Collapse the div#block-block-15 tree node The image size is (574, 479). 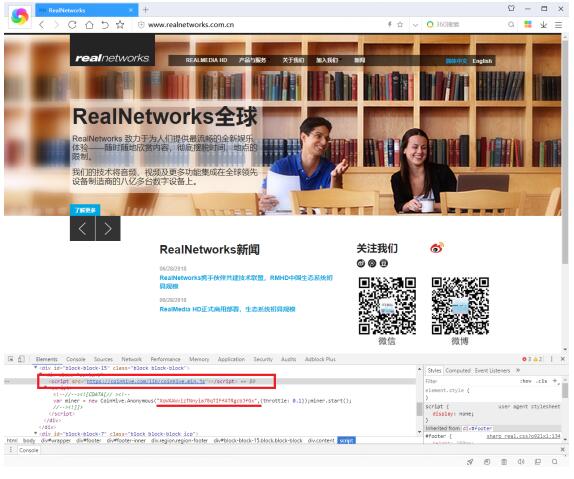click(36, 368)
